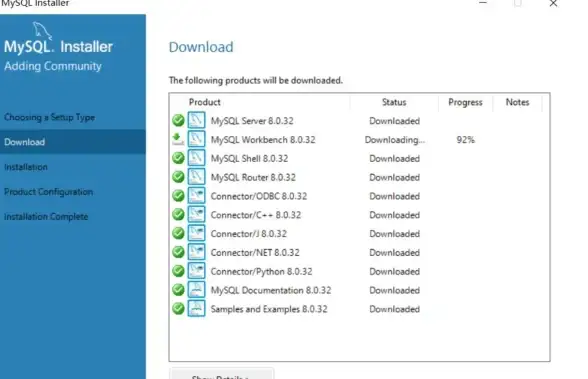Open the Choosing a Setup Type step
The width and height of the screenshot is (588, 379).
click(49, 117)
